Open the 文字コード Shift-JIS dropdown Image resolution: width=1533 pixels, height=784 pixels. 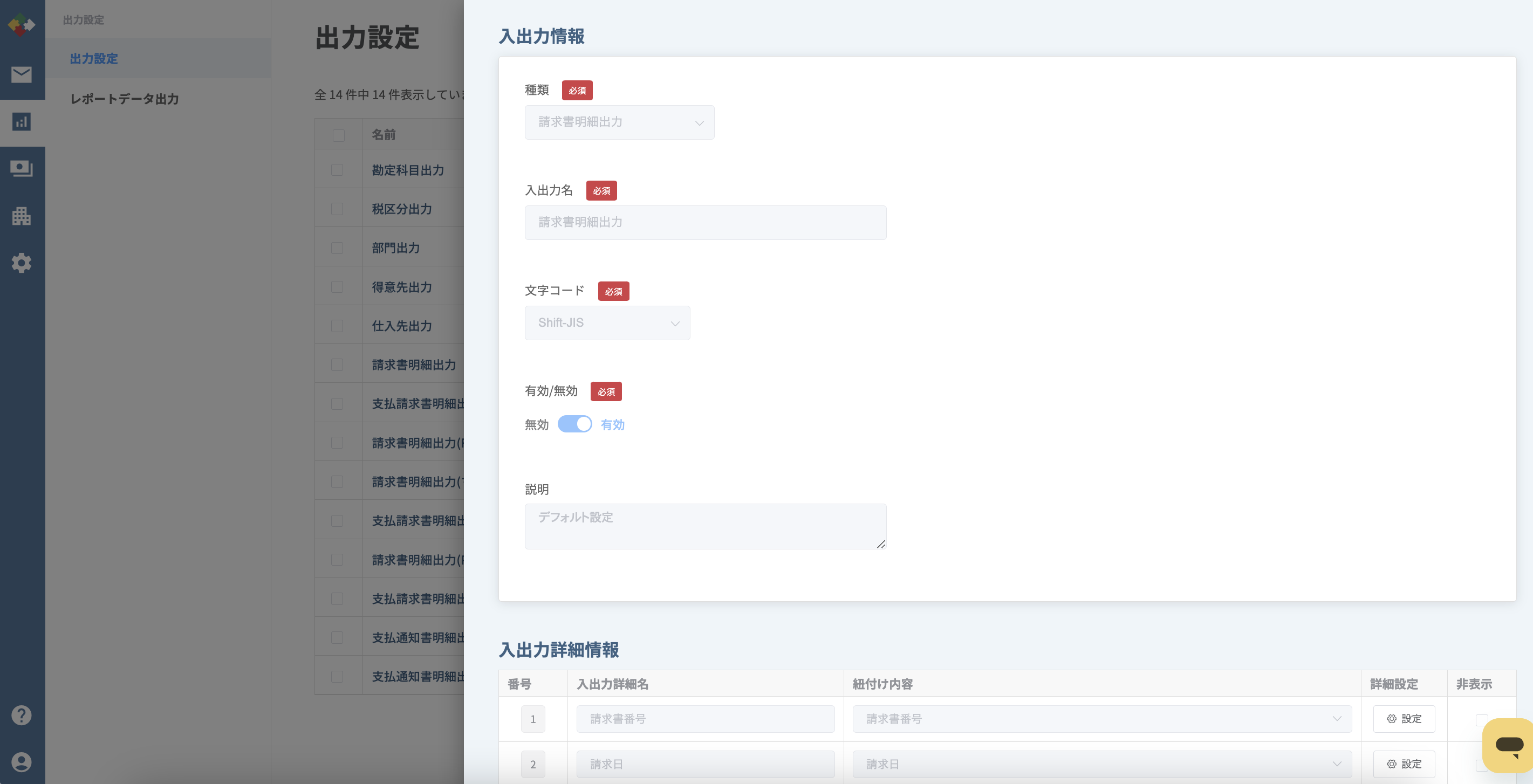607,323
